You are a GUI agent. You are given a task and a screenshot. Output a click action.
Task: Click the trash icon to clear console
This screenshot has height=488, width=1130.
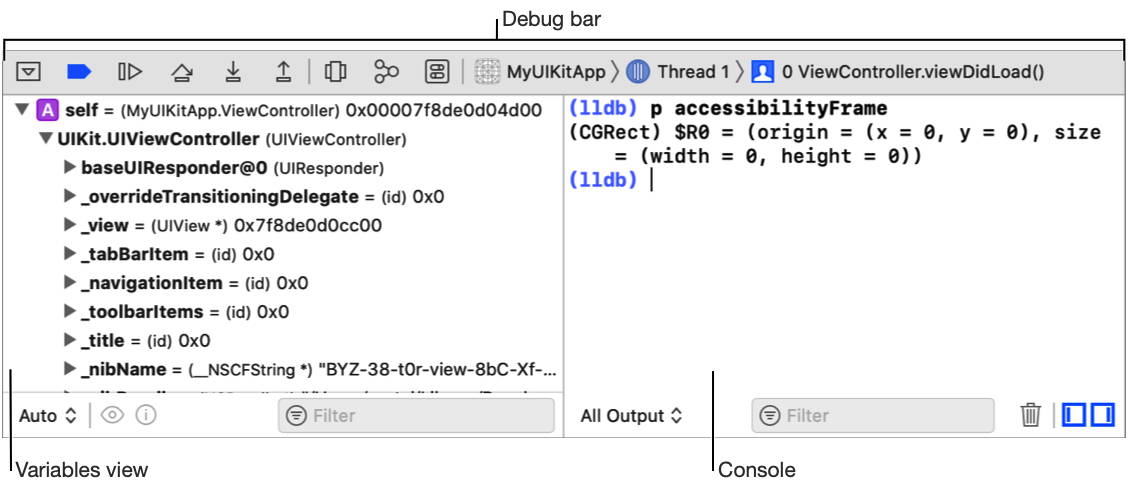click(1031, 415)
